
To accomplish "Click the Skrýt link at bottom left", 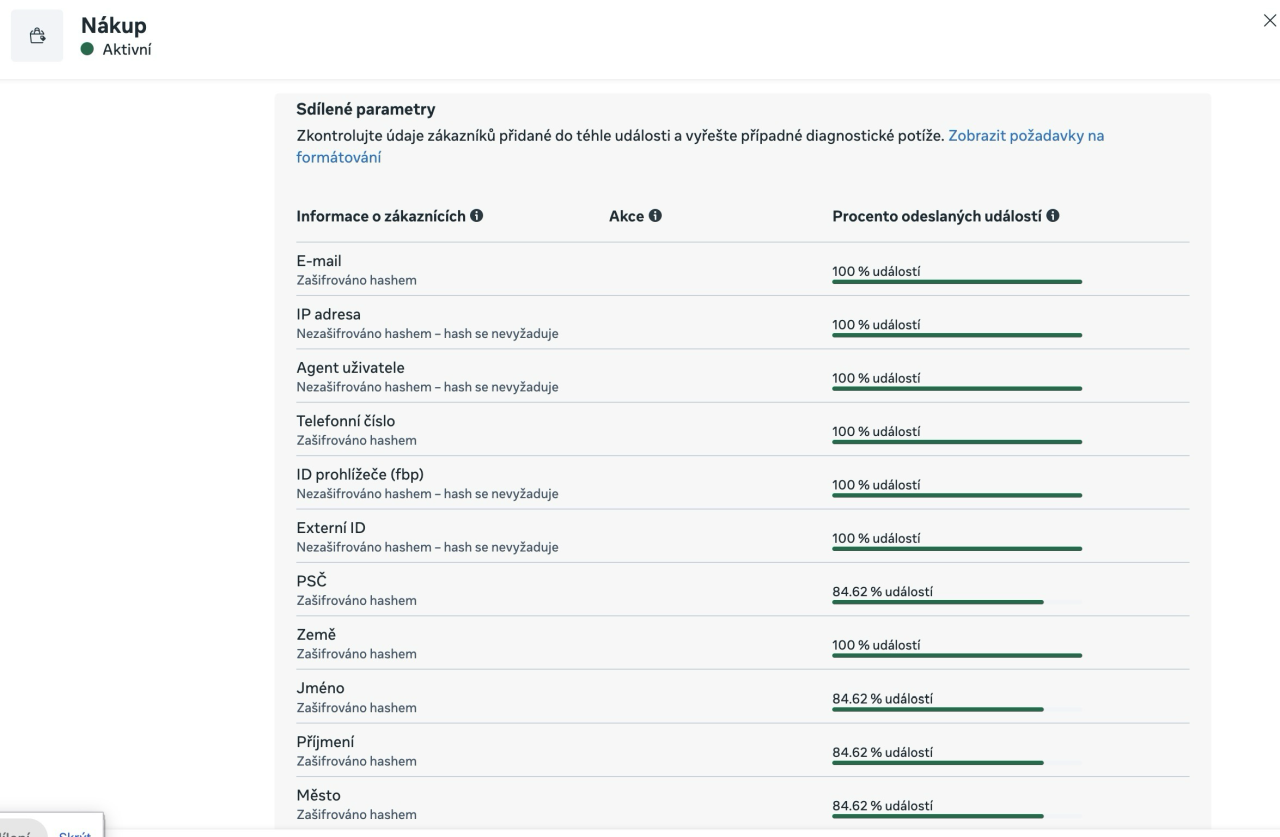I will coord(75,833).
